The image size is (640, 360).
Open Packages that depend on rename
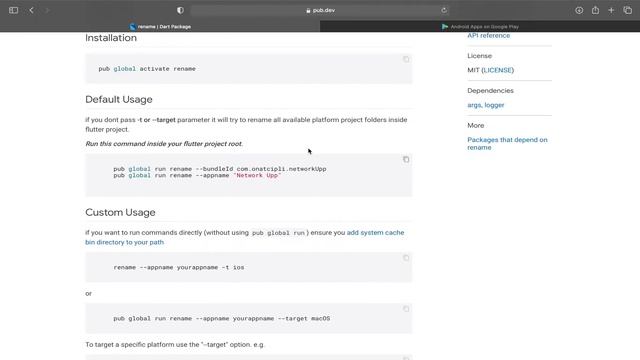[507, 144]
